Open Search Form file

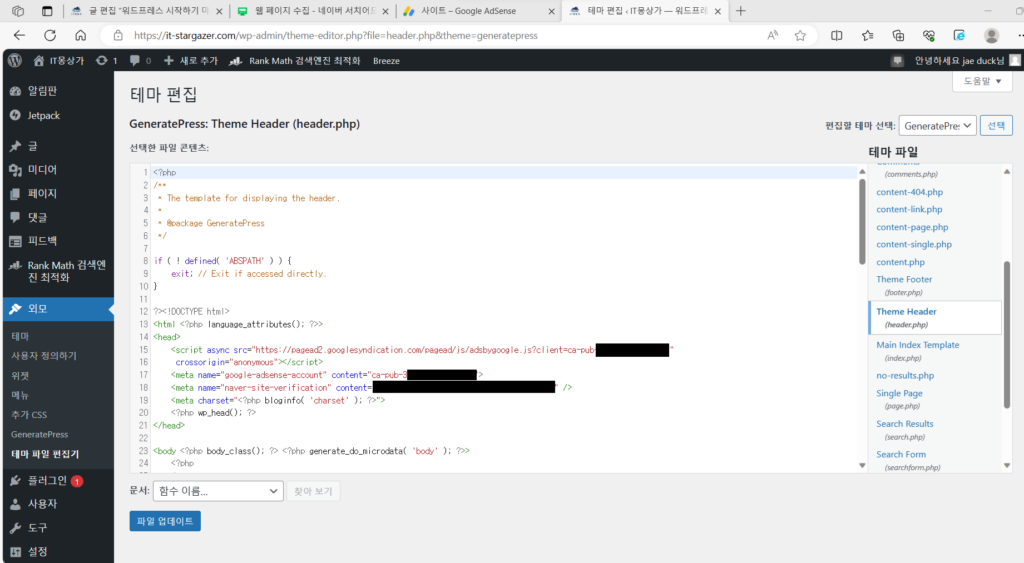pyautogui.click(x=908, y=460)
